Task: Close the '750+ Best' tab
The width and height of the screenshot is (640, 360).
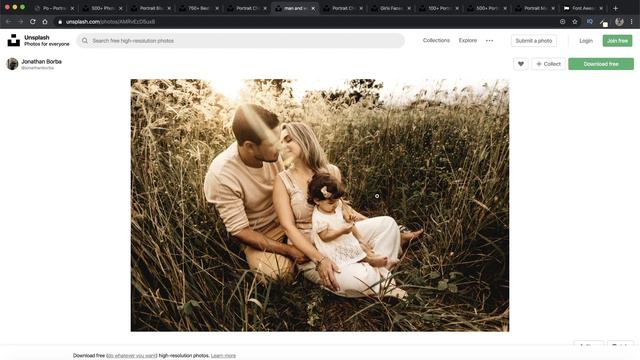Action: tap(217, 8)
